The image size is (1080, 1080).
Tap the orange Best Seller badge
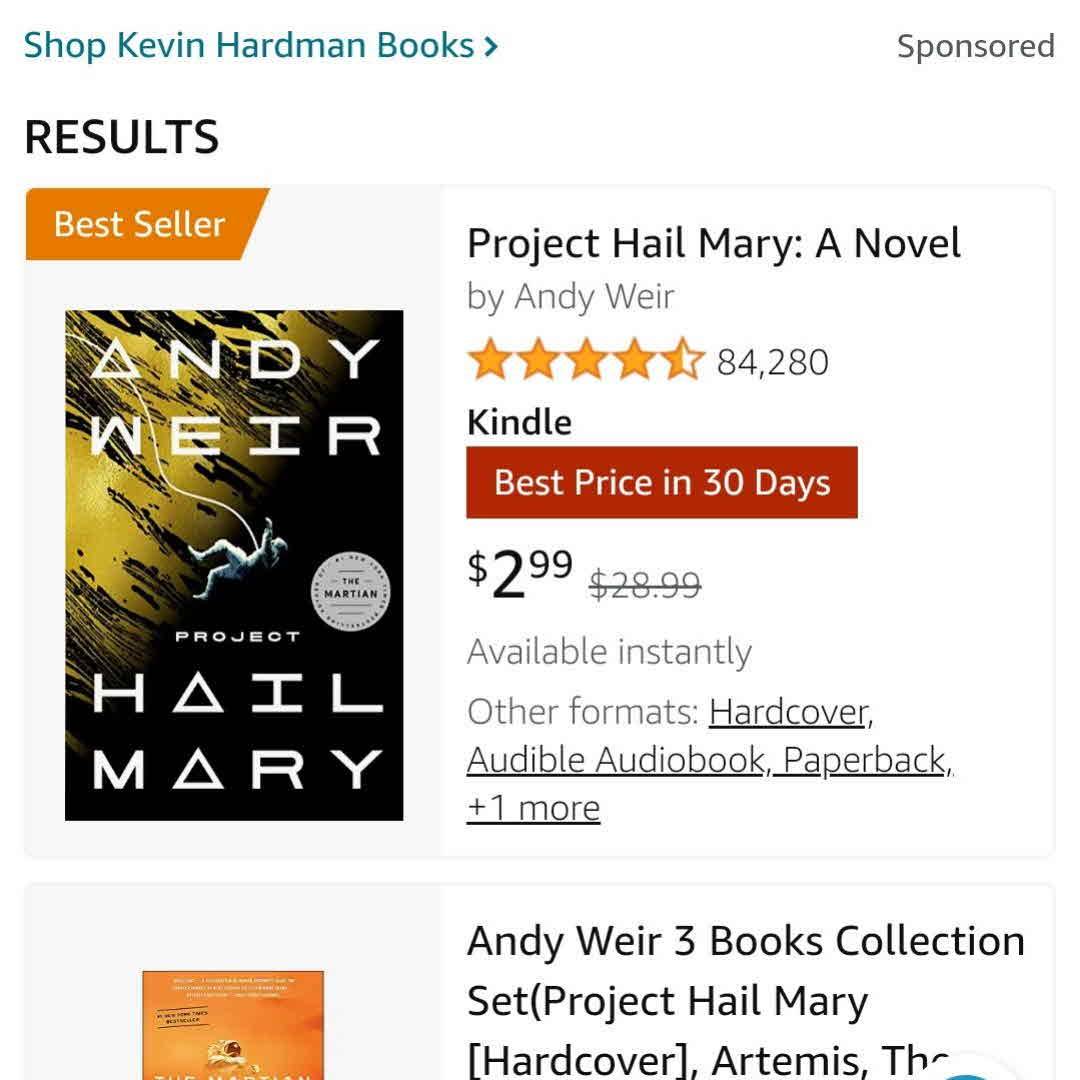(x=140, y=224)
